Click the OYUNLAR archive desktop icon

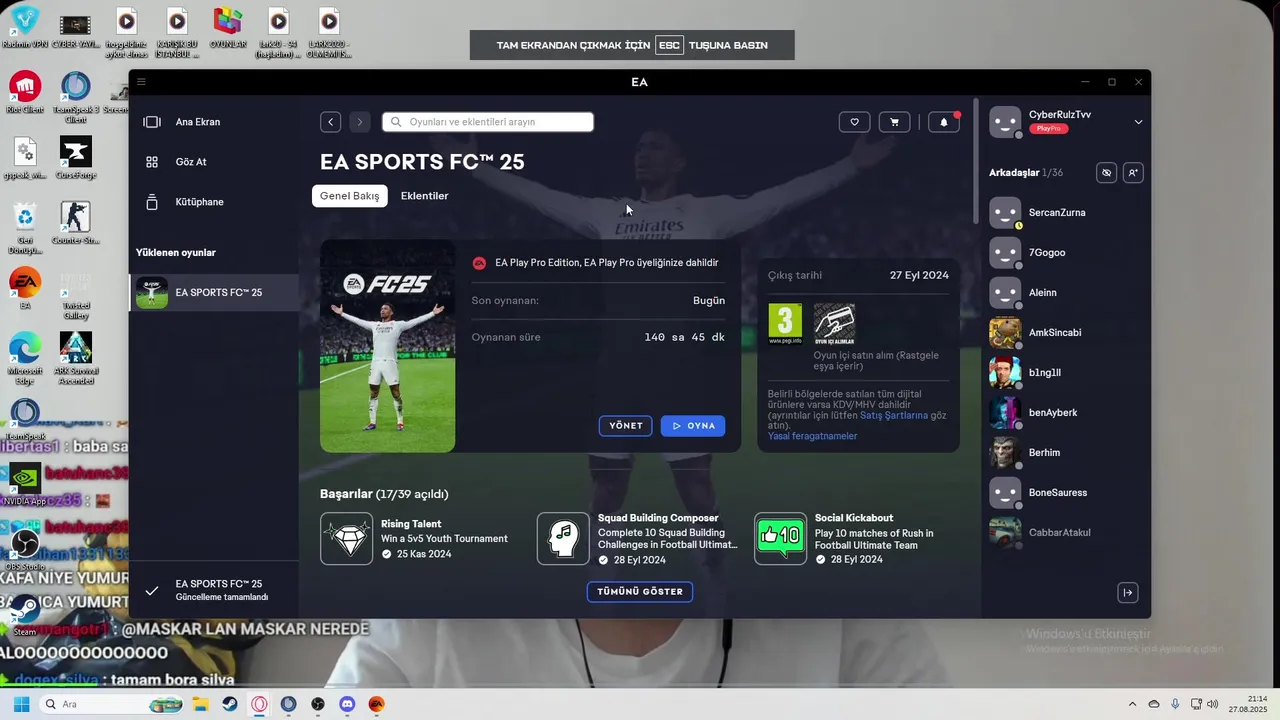228,27
